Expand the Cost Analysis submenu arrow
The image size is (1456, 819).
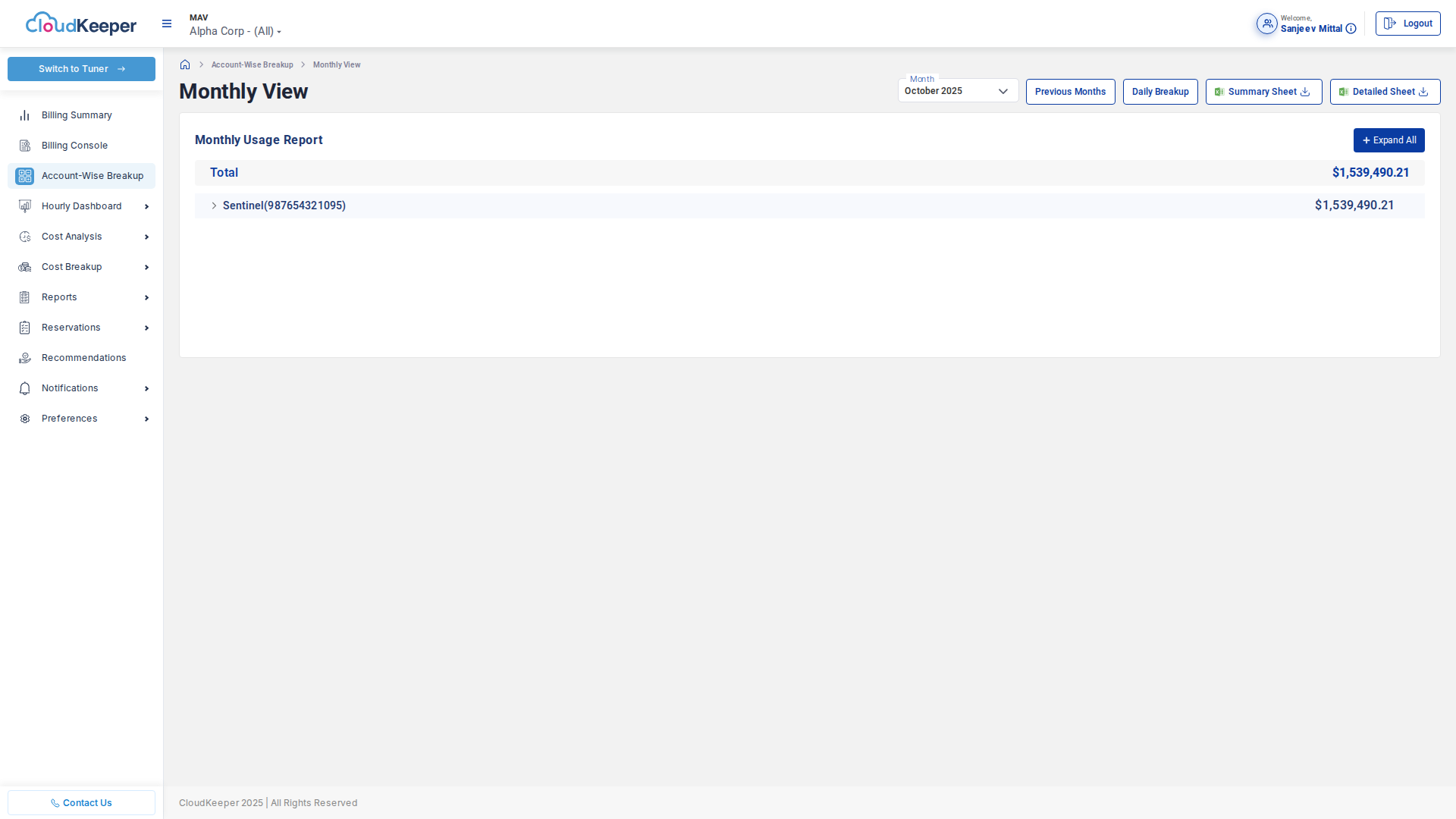point(146,237)
